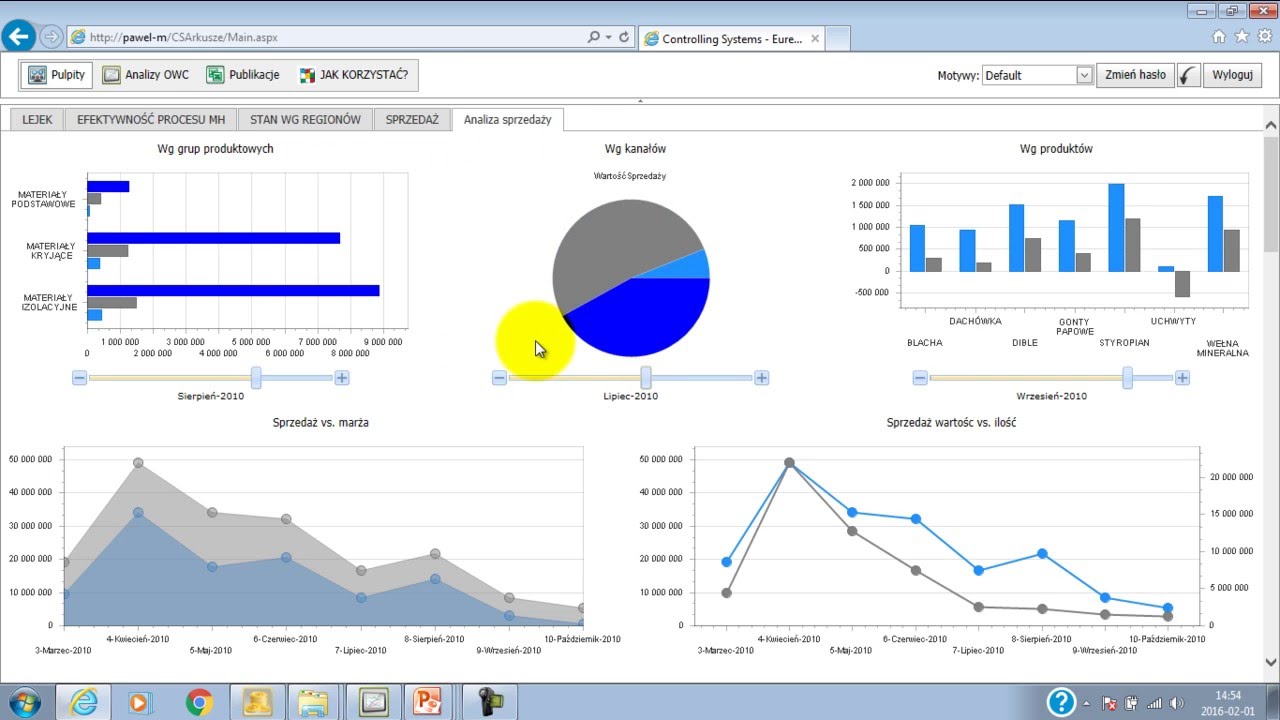Open the Pulpity dashboards section
The width and height of the screenshot is (1280, 720).
coord(56,75)
